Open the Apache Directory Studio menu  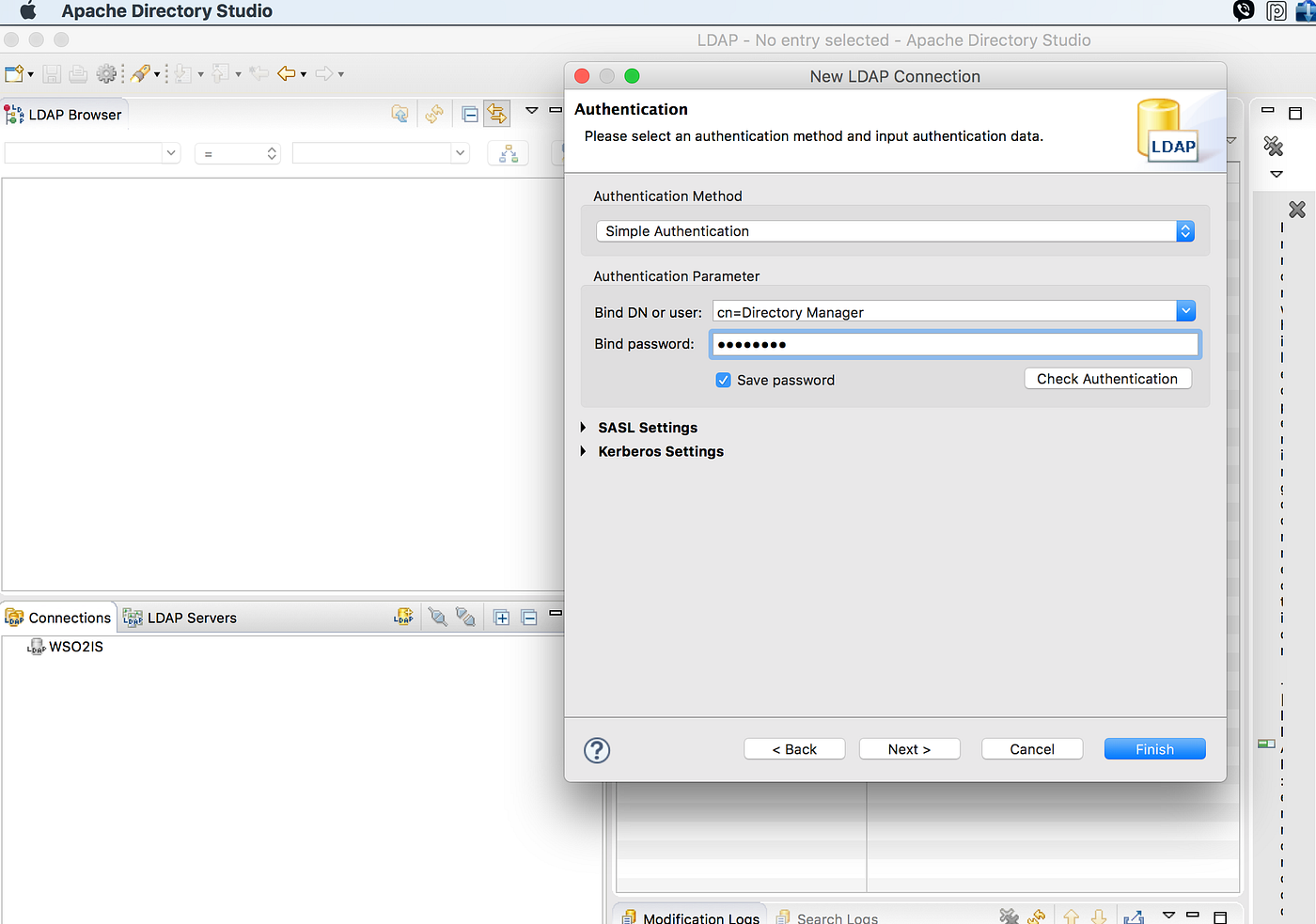(166, 11)
